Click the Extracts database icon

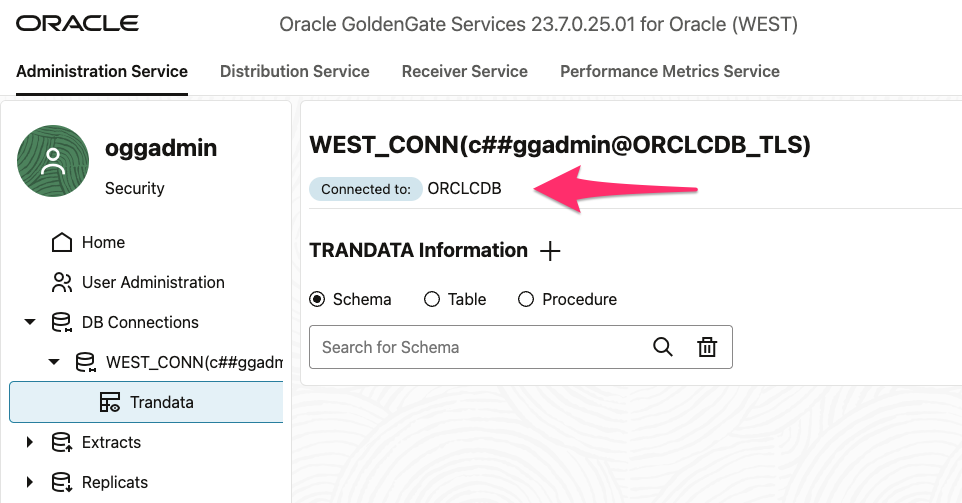[62, 442]
